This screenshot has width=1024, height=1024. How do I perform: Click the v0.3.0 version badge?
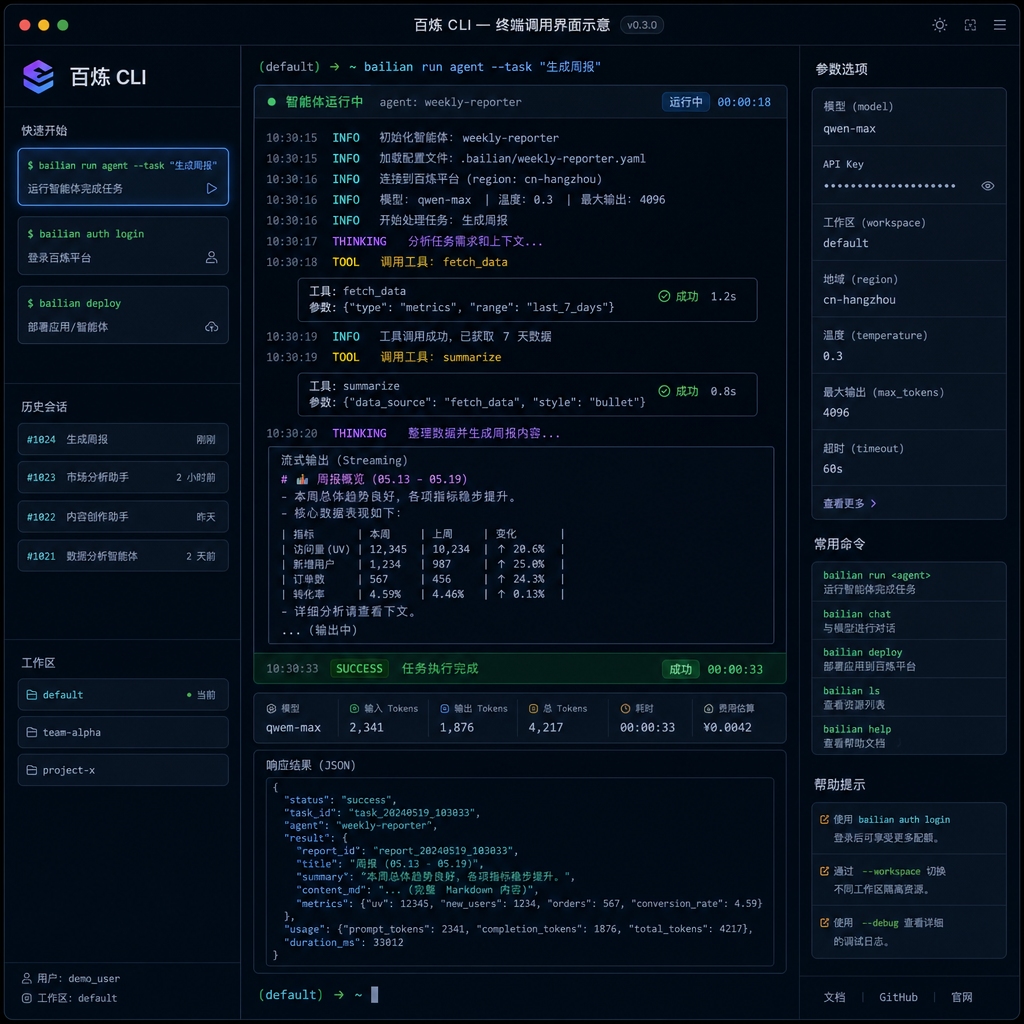point(642,25)
